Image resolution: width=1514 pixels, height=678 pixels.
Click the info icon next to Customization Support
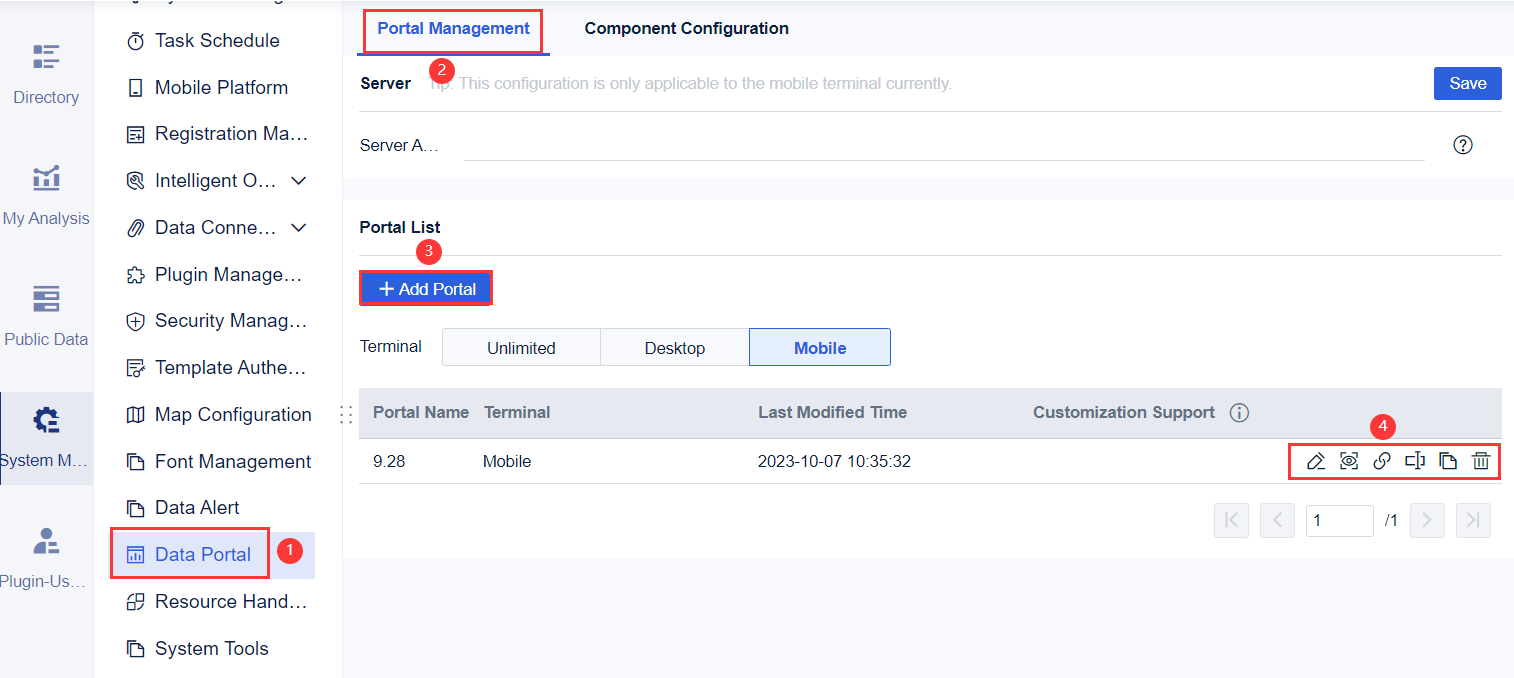pos(1239,412)
